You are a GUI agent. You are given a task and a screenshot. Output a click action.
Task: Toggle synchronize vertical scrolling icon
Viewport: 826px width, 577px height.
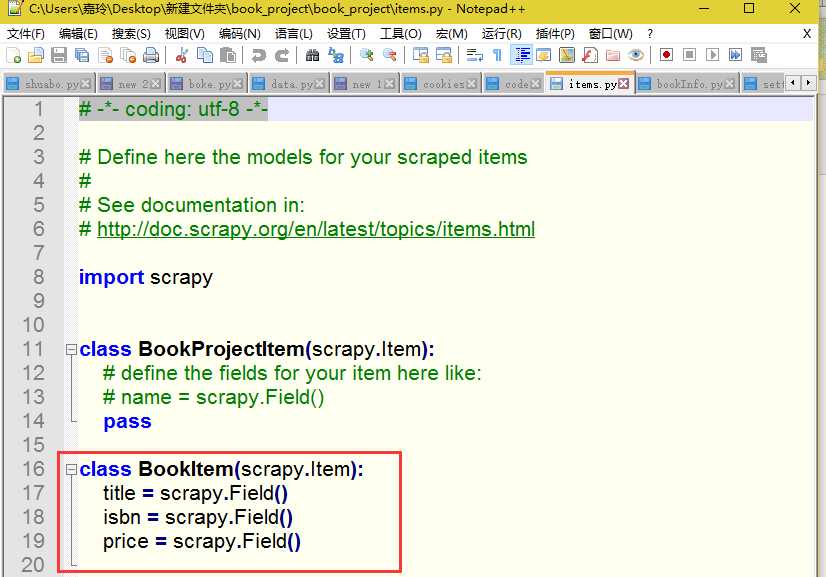click(420, 55)
